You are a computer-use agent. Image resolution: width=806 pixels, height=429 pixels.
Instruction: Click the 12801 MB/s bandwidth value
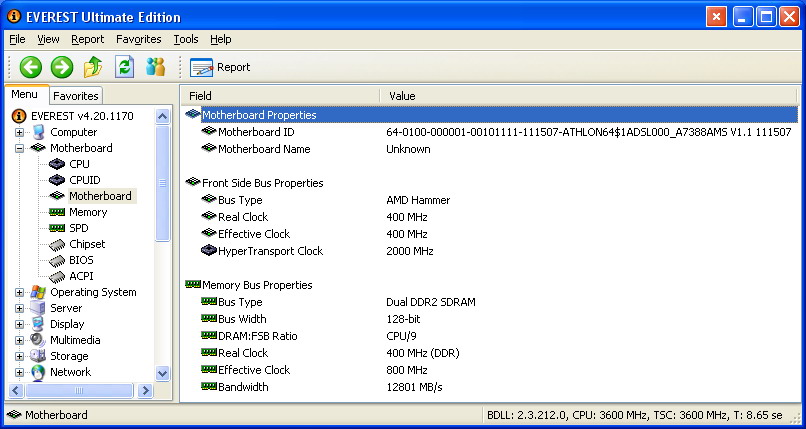(x=414, y=387)
